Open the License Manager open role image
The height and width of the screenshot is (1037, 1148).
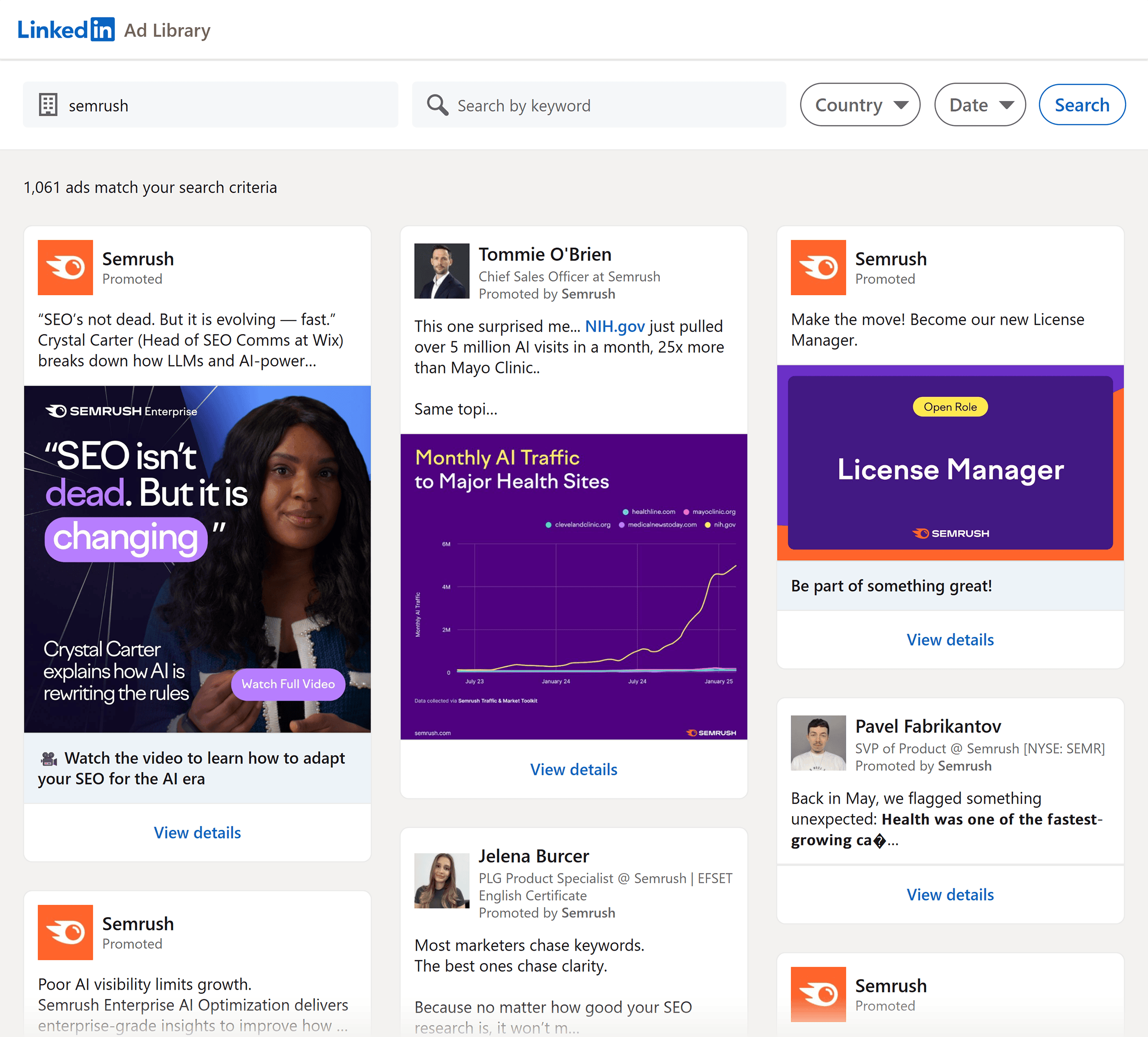[x=951, y=463]
